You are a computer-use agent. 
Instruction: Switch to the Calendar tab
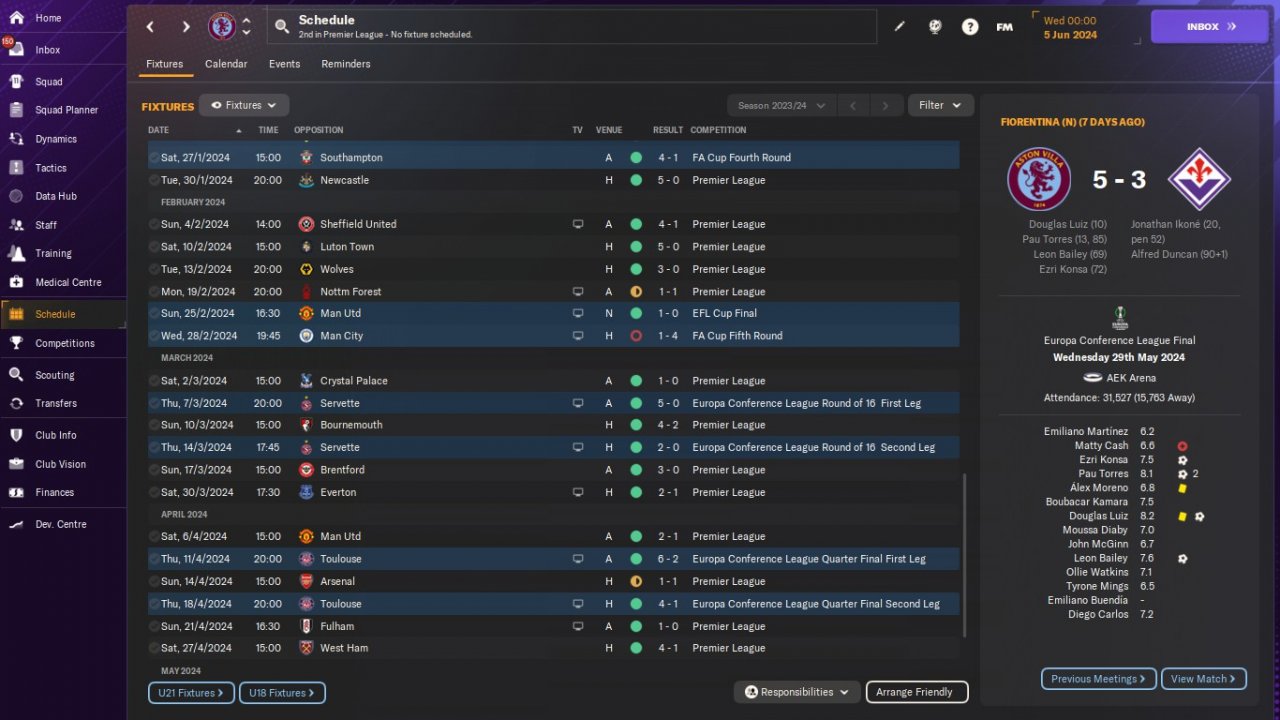point(226,64)
